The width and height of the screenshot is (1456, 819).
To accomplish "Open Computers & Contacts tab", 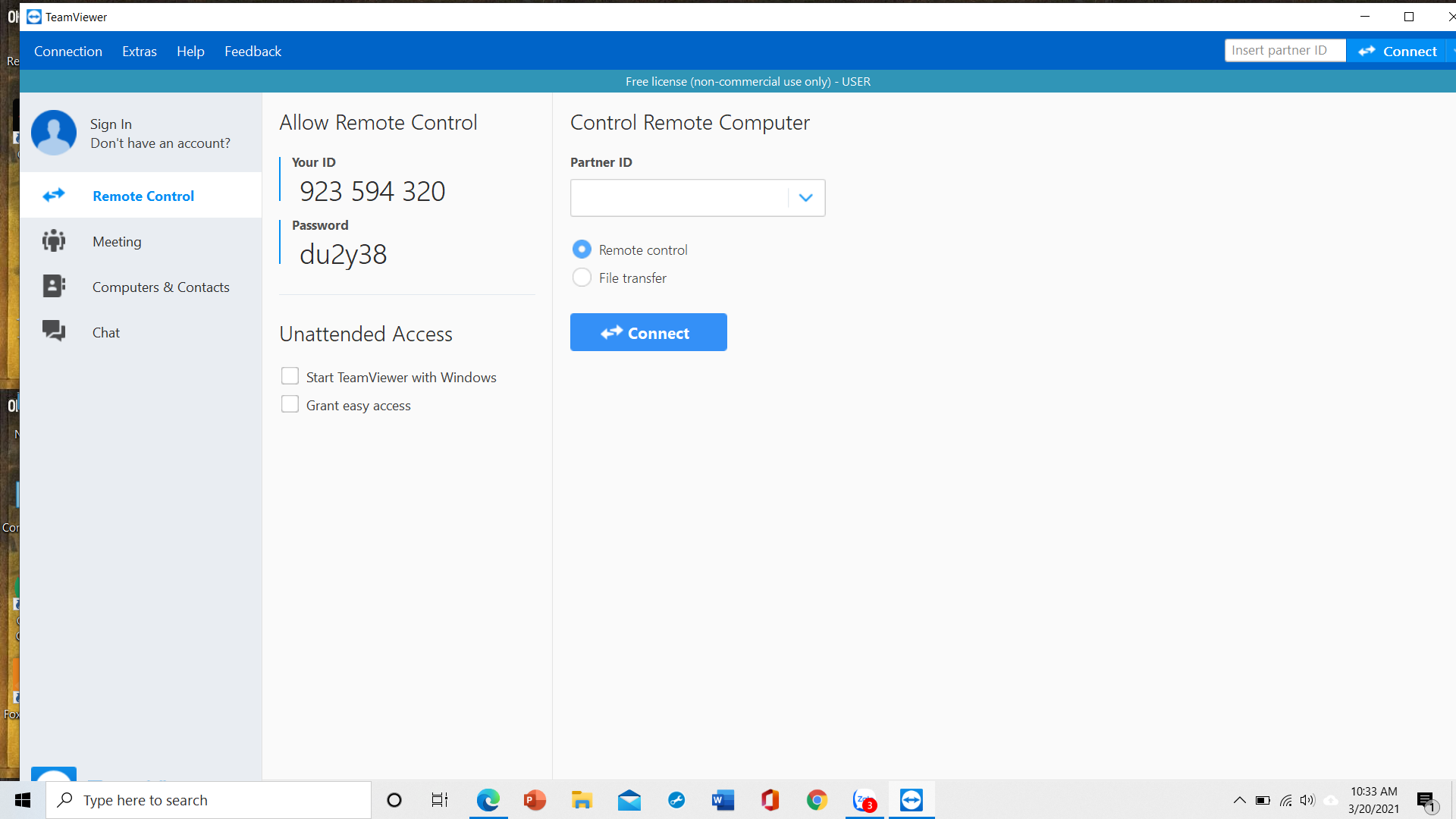I will pyautogui.click(x=141, y=287).
